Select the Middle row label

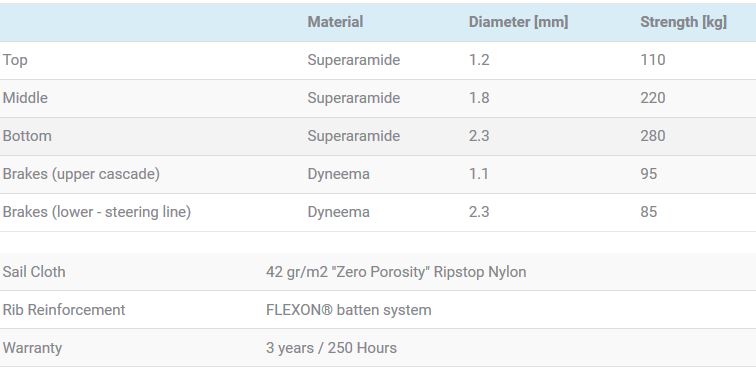point(25,98)
